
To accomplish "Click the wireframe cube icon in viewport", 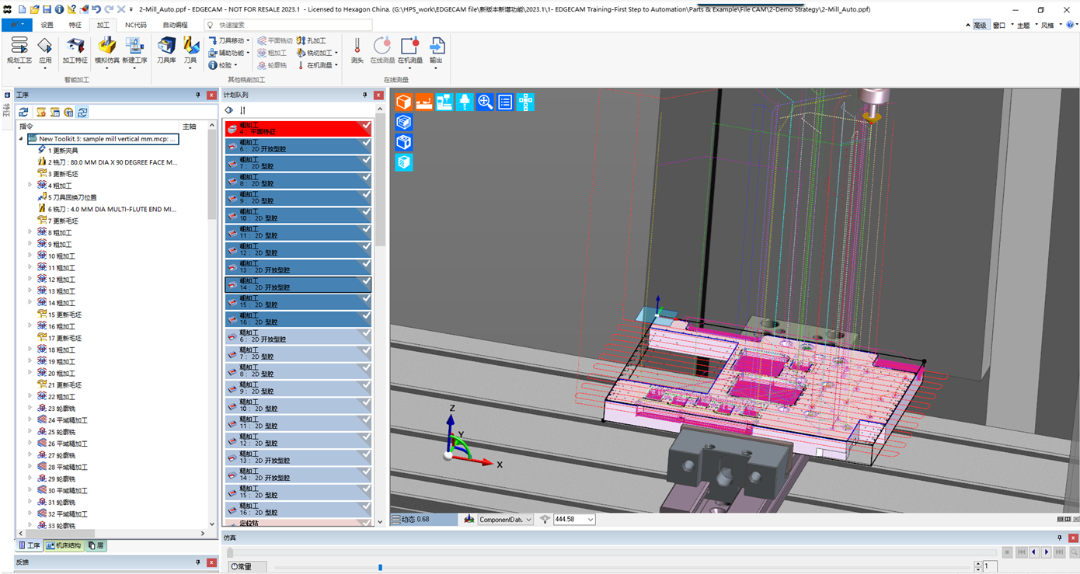I will [x=404, y=143].
